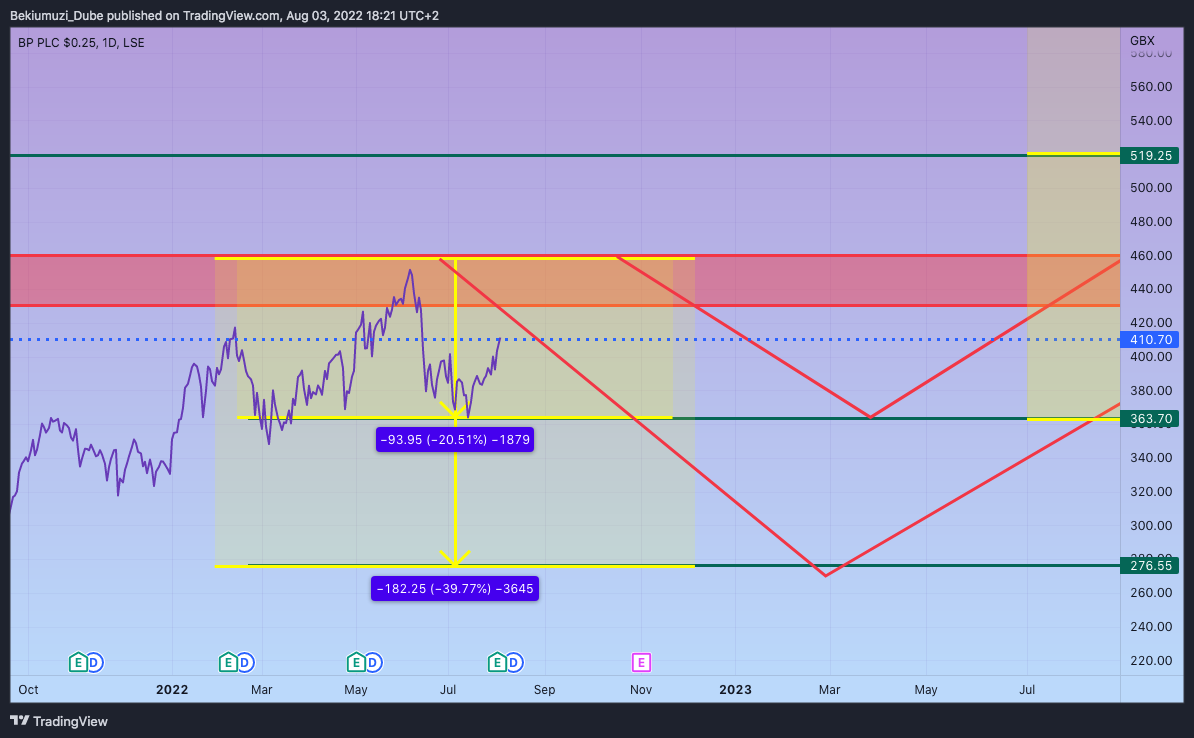Open the earnings E icon just before Mar 2022

tap(228, 663)
